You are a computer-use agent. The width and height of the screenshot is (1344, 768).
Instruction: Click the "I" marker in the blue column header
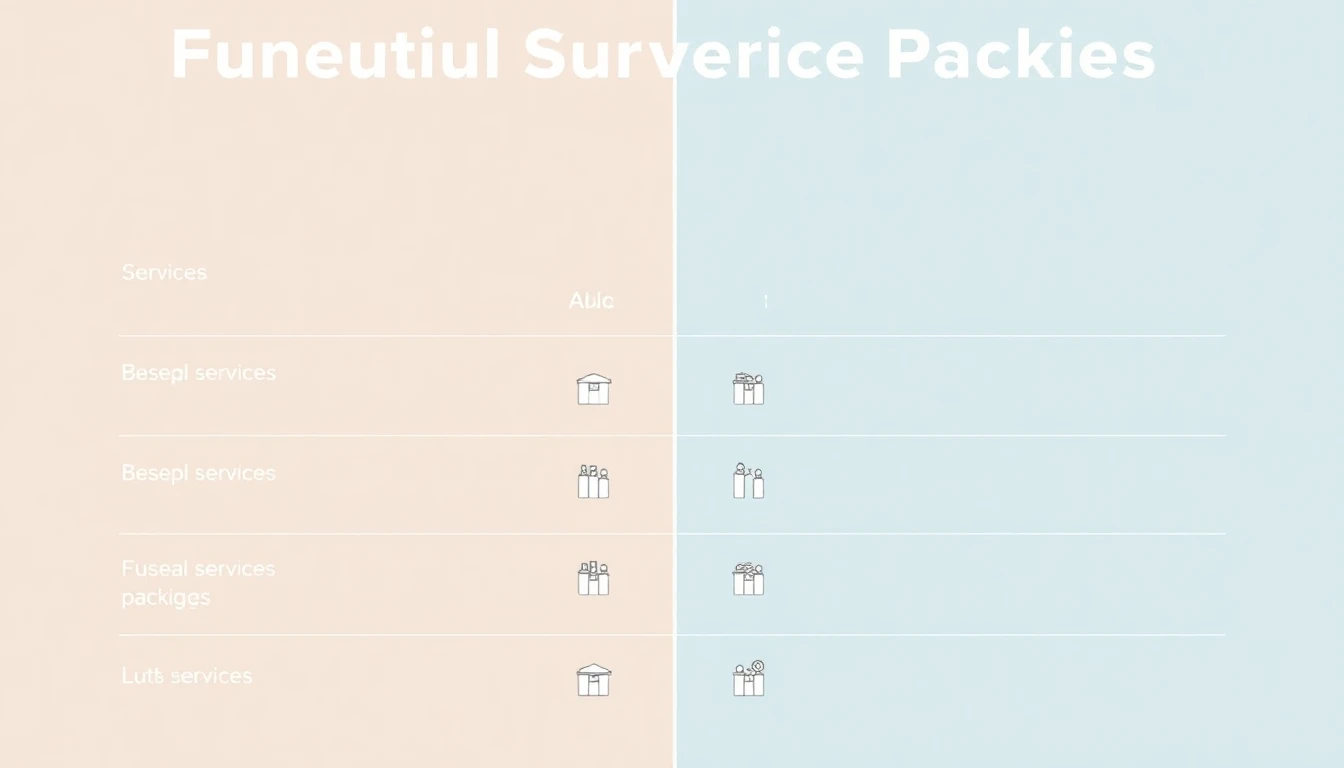pos(766,301)
